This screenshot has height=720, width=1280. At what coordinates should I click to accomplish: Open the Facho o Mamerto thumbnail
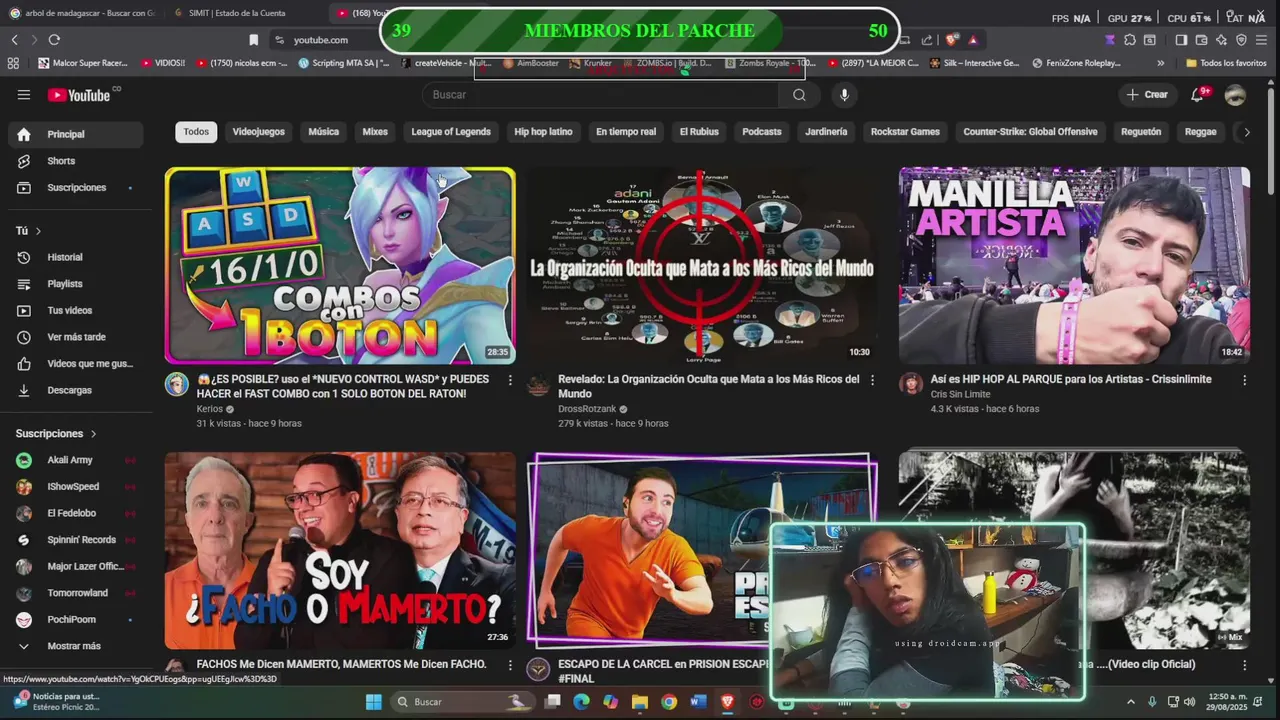click(340, 550)
